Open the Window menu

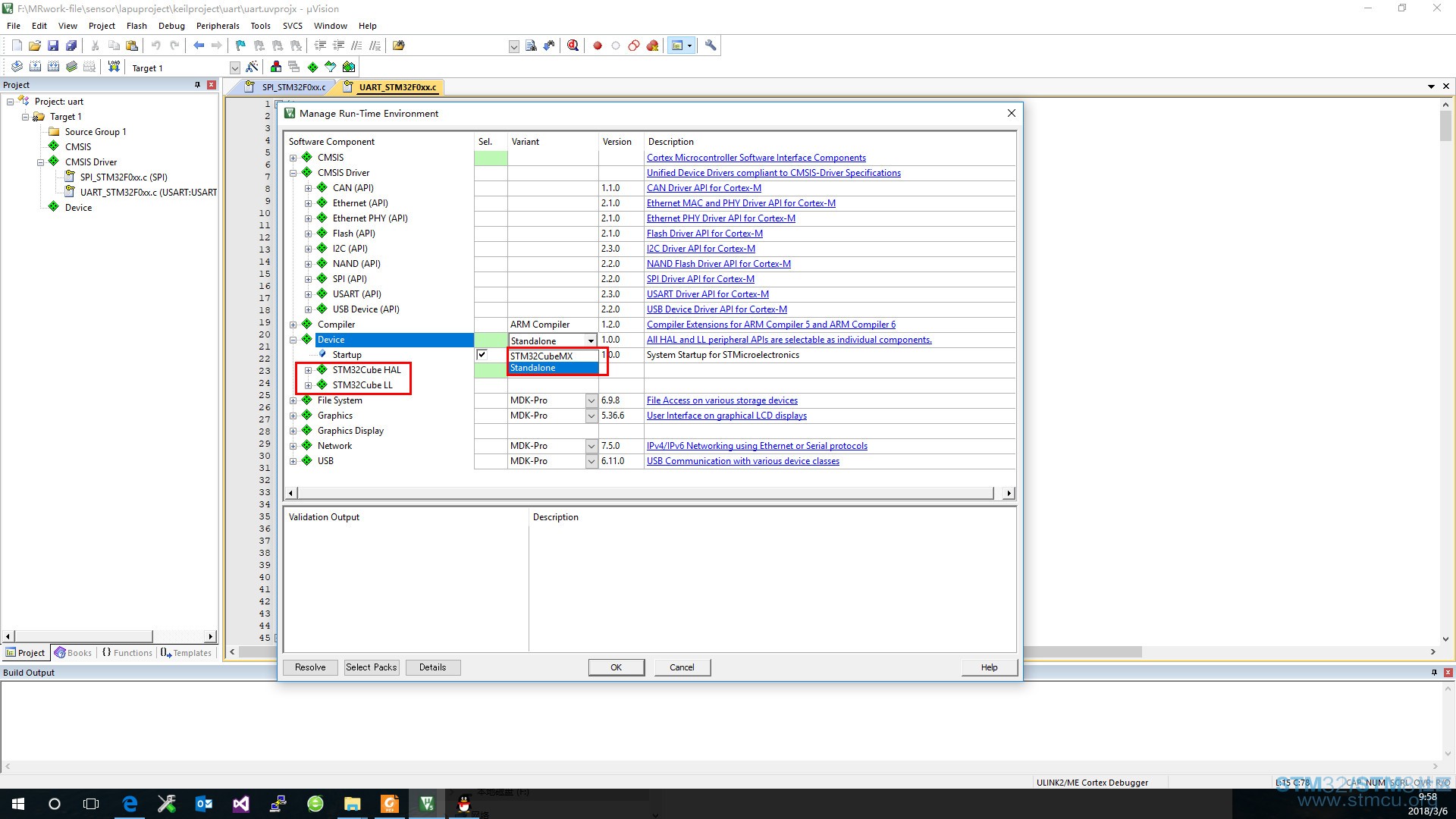point(331,26)
